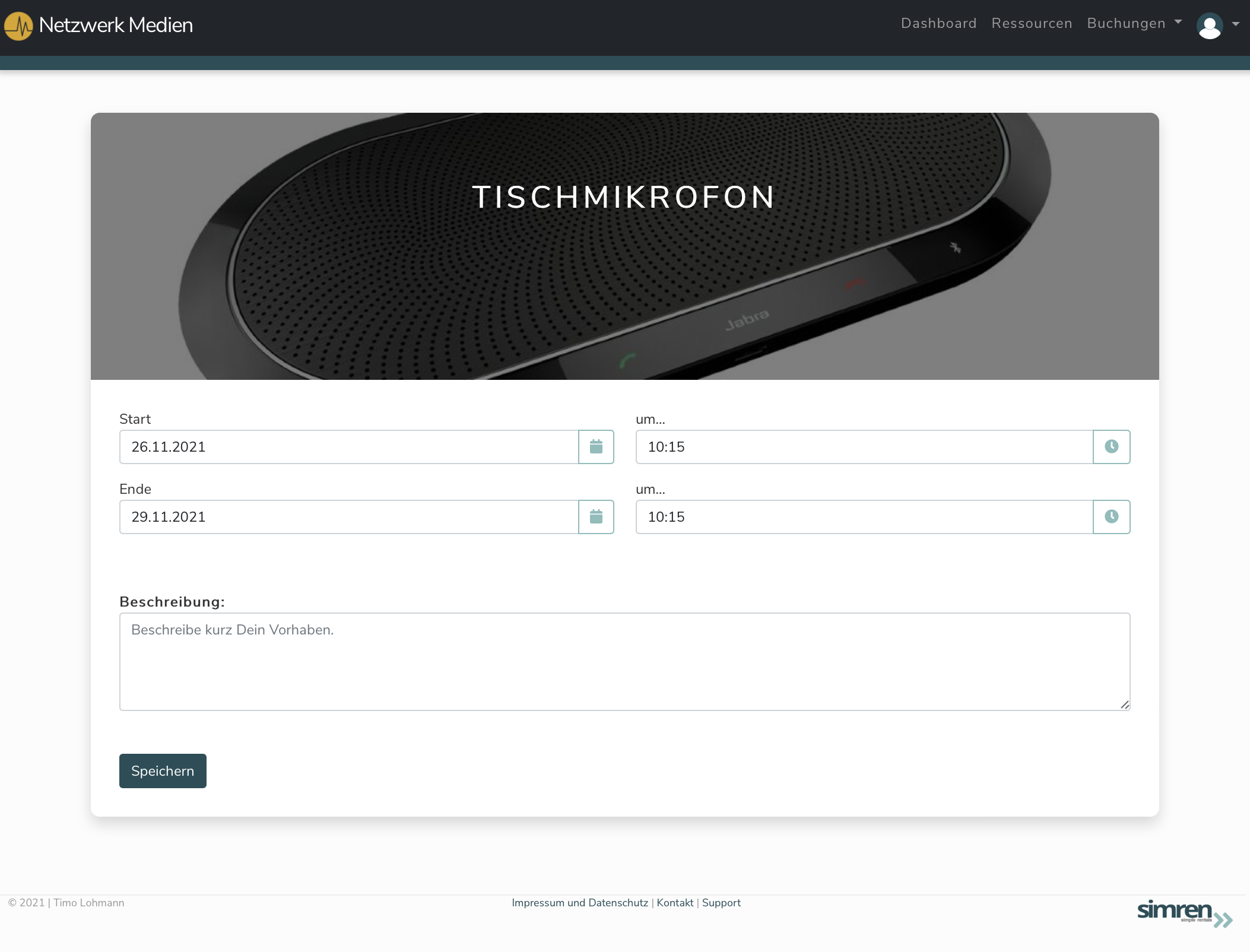Screen dimensions: 1250x952
Task: Open the clock picker for end time
Action: click(1111, 517)
